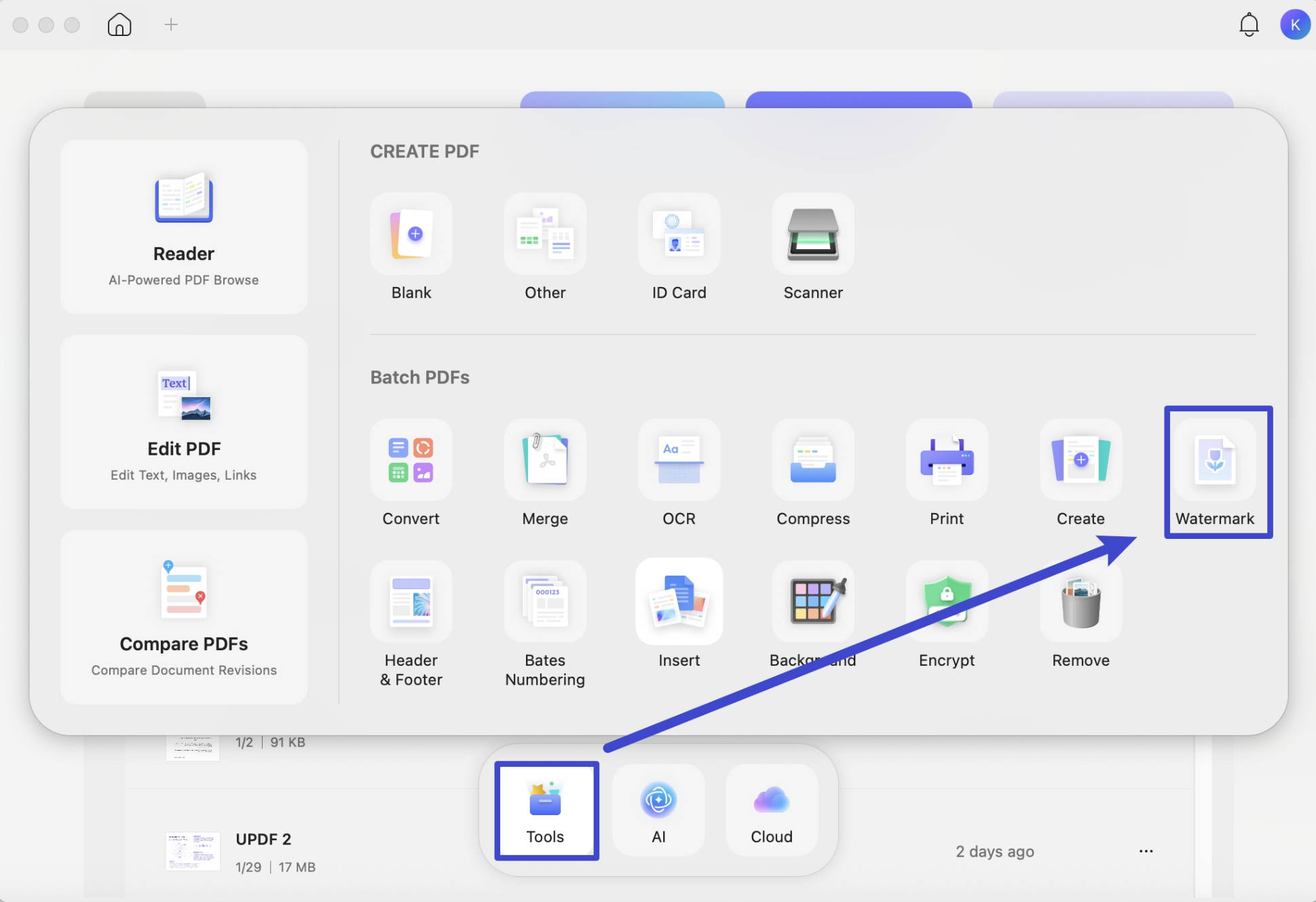Screen dimensions: 1316x902
Task: Open the K user account avatar
Action: tap(1295, 24)
